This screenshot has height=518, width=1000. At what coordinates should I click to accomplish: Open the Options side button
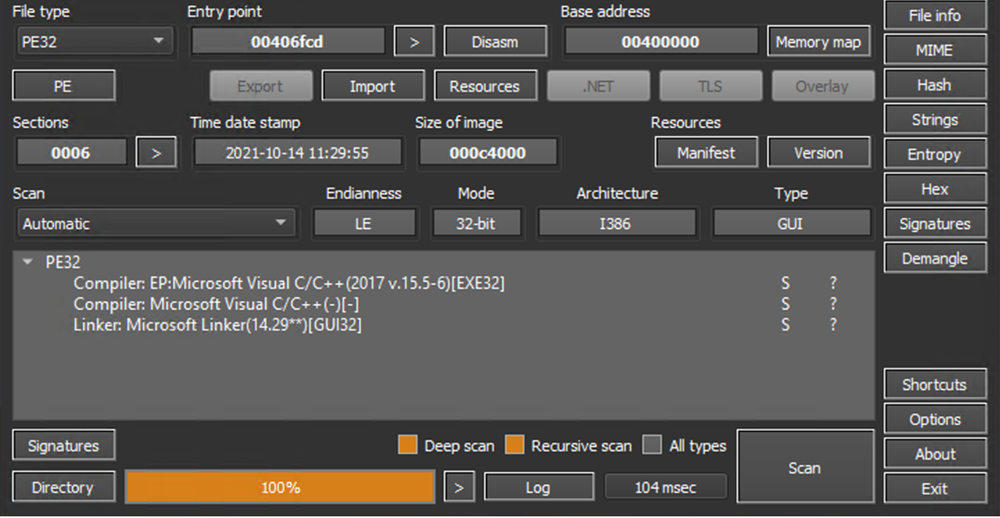(935, 419)
